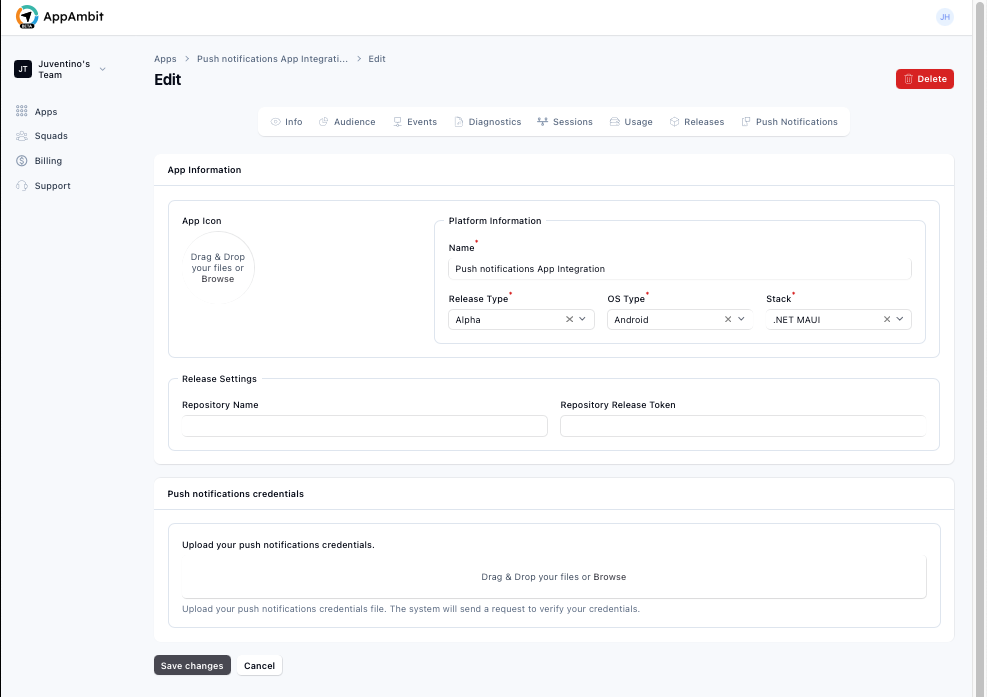Click the Repository Name input field
987x697 pixels.
click(365, 425)
